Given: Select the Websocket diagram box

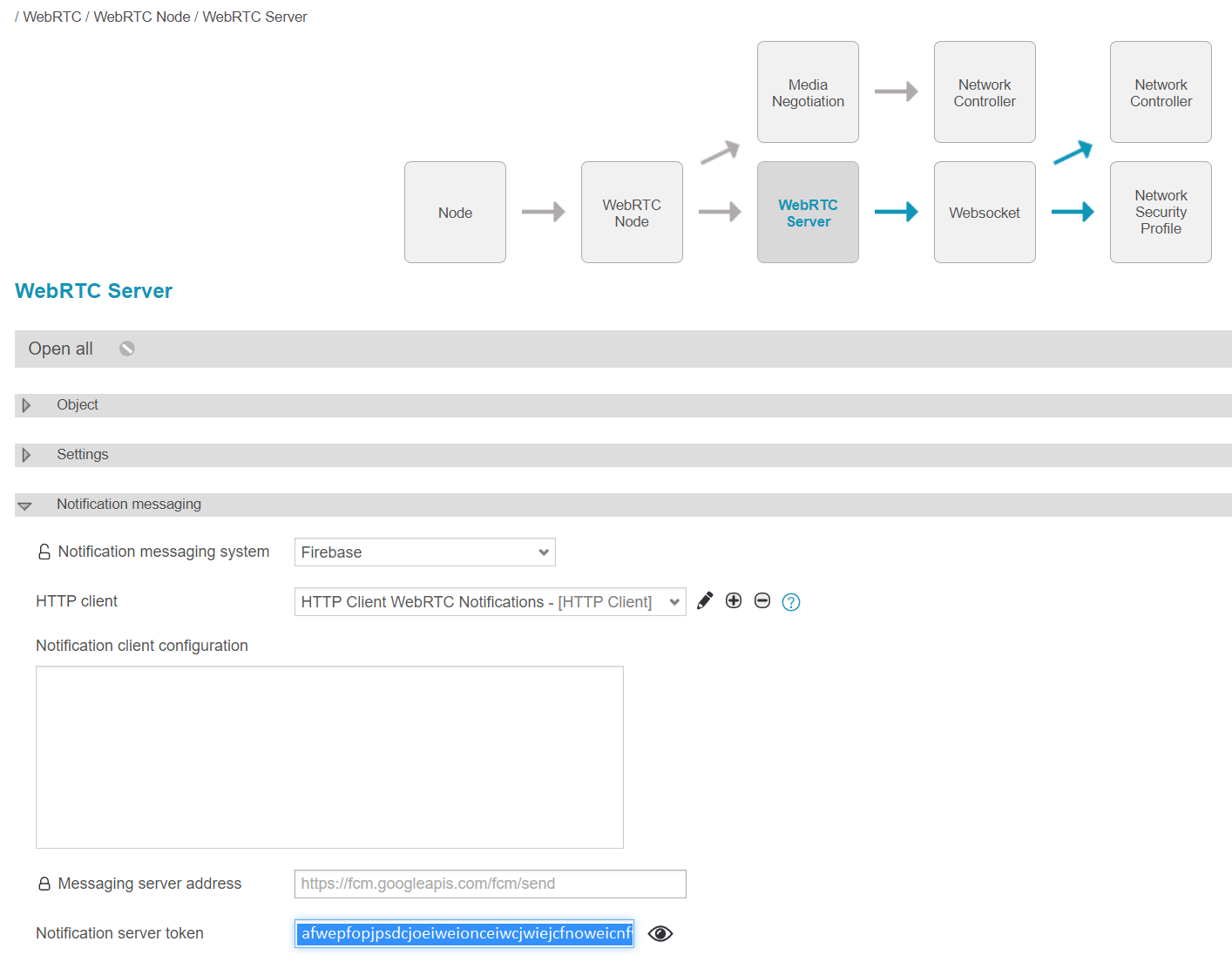Looking at the screenshot, I should (985, 213).
